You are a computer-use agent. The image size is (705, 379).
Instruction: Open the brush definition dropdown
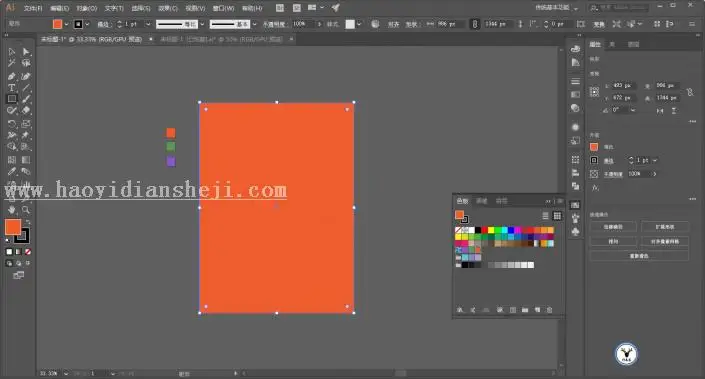tap(254, 24)
